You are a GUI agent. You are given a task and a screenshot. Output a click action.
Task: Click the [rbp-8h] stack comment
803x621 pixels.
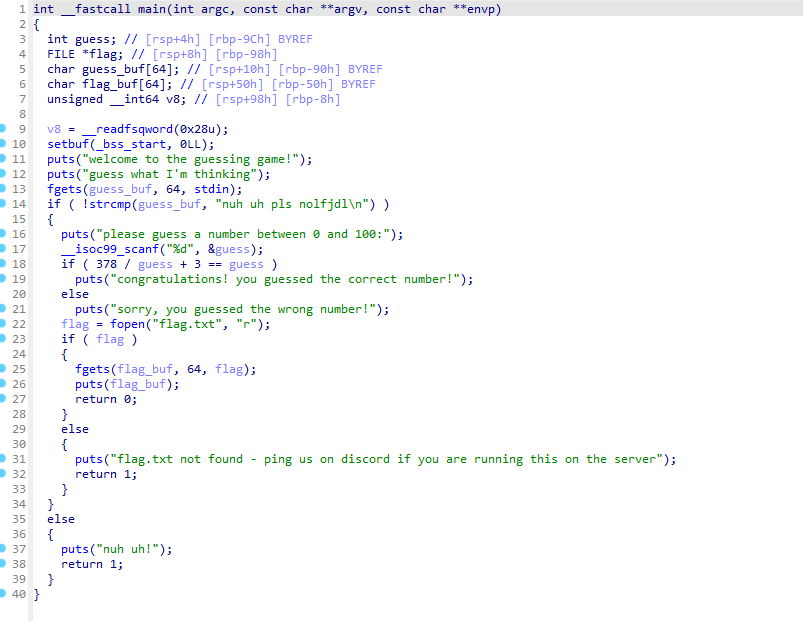(x=312, y=99)
